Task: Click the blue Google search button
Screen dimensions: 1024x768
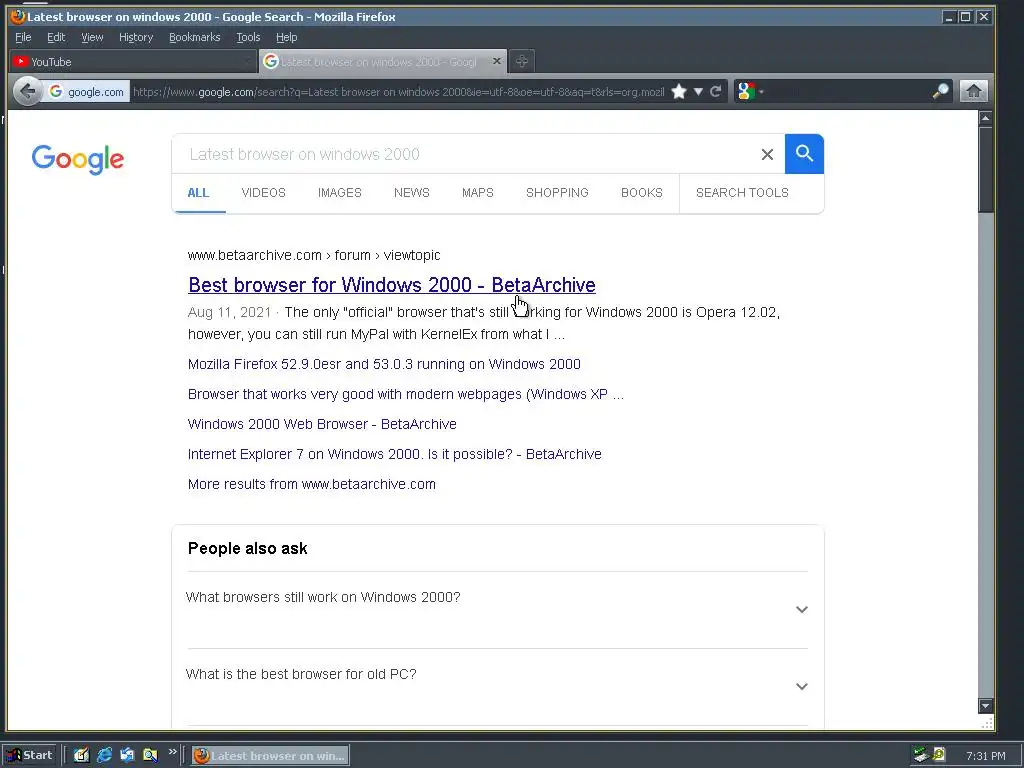Action: pyautogui.click(x=804, y=154)
